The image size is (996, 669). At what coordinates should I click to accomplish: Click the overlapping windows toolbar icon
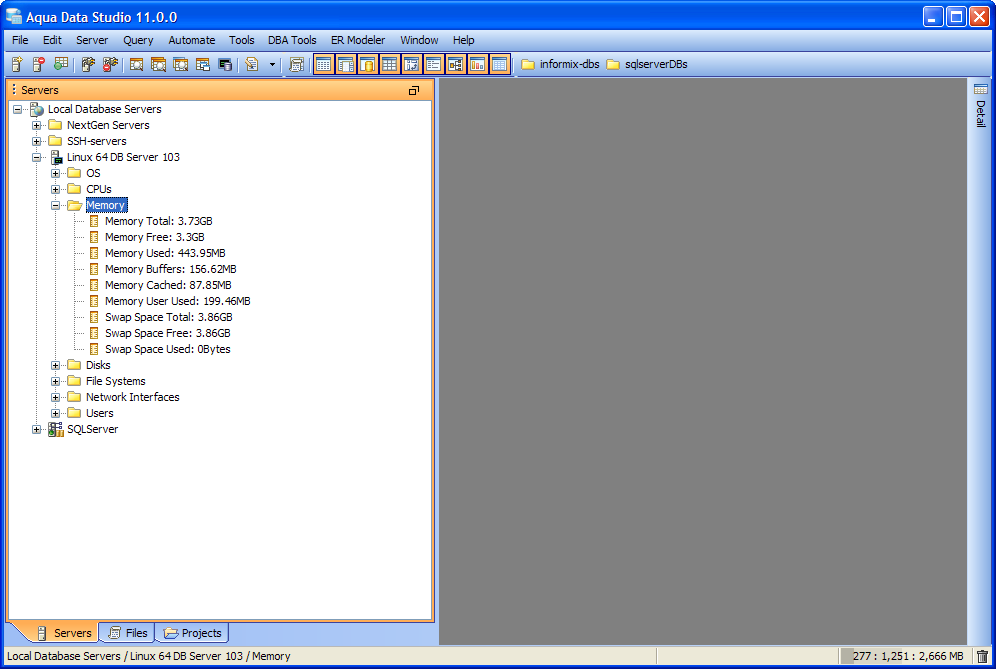(x=203, y=64)
